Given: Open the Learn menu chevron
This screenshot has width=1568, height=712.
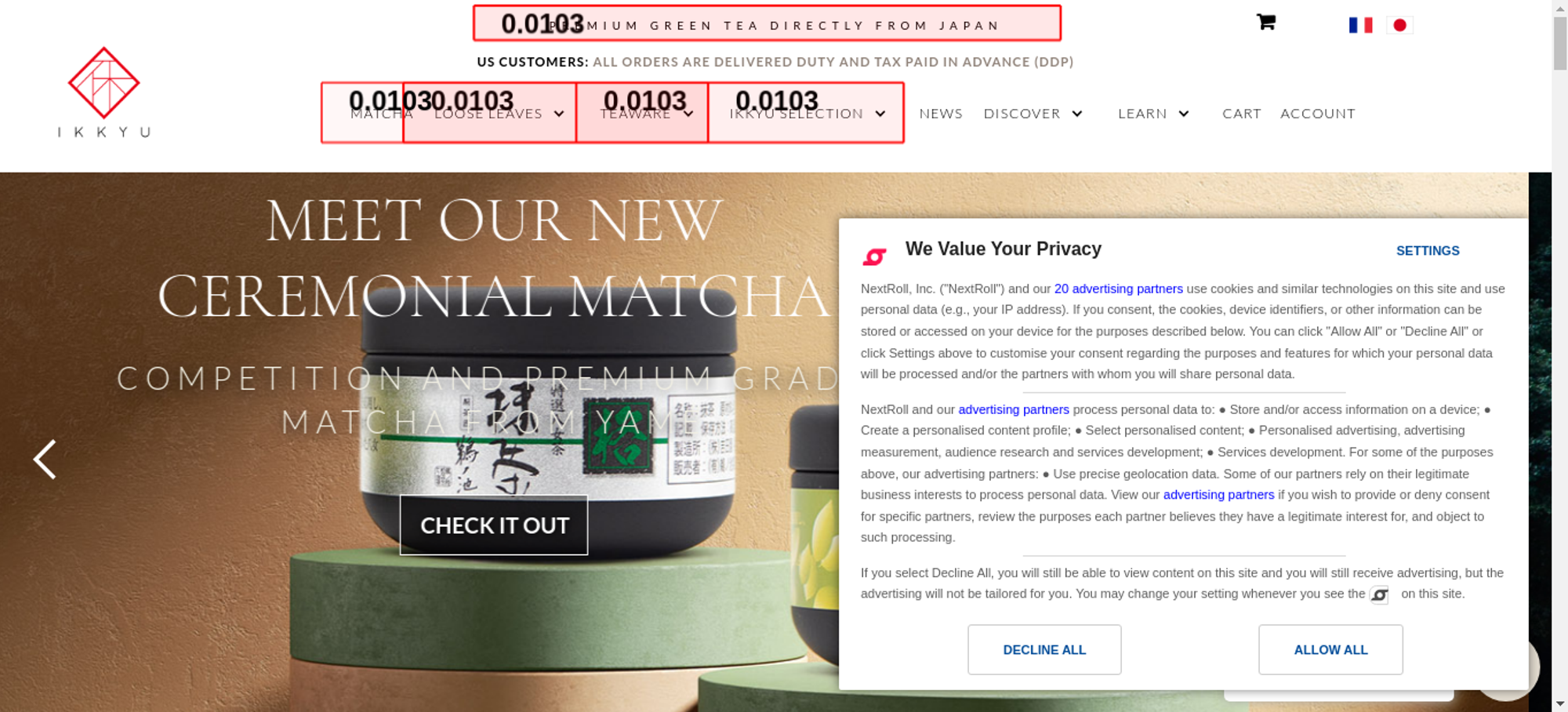Looking at the screenshot, I should (1184, 114).
